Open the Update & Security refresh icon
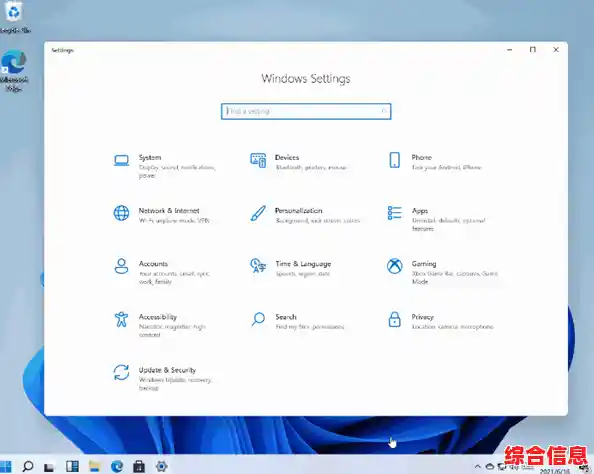Image resolution: width=594 pixels, height=474 pixels. pos(121,372)
